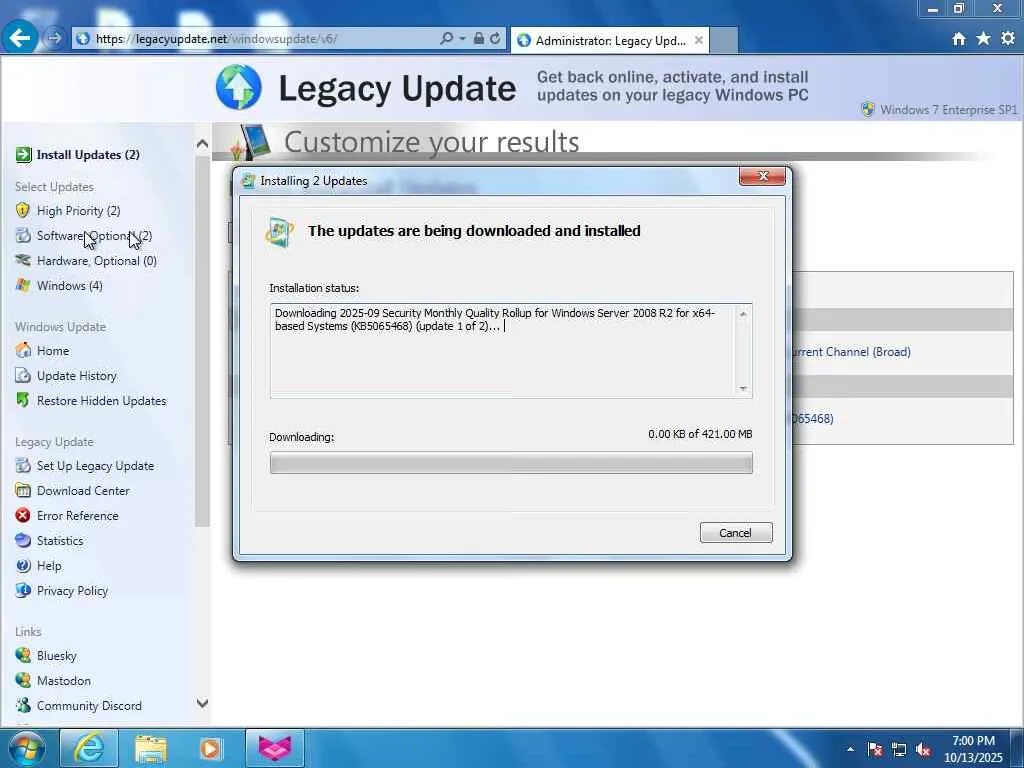The image size is (1024, 768).
Task: Click status box scroll down arrow
Action: (743, 389)
